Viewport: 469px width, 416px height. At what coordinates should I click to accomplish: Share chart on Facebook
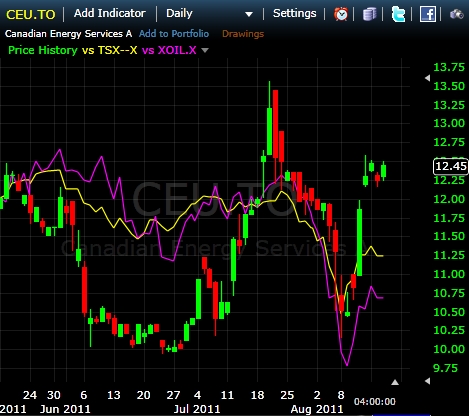point(428,14)
